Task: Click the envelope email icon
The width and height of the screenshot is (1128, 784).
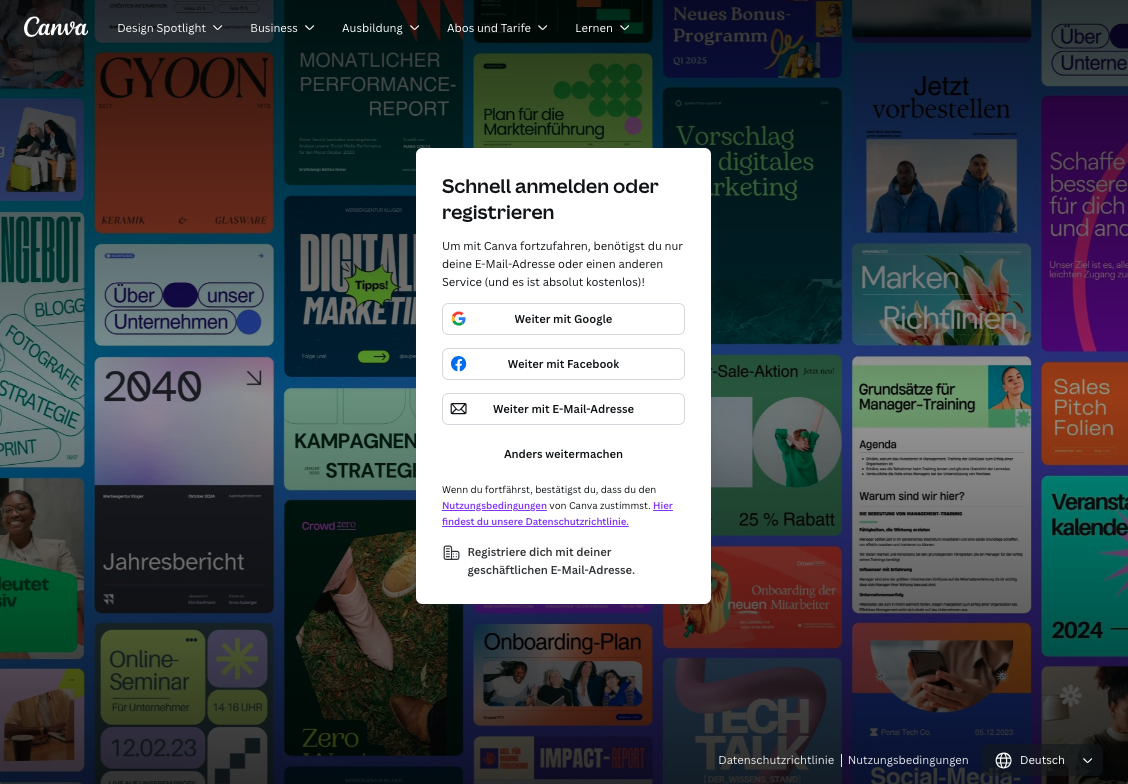Action: [x=459, y=409]
